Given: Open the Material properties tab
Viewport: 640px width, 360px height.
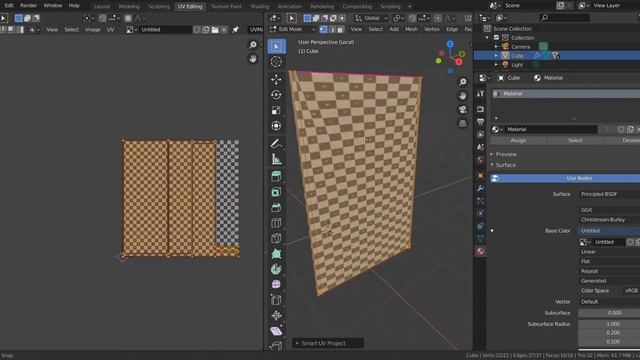Looking at the screenshot, I should pyautogui.click(x=480, y=251).
